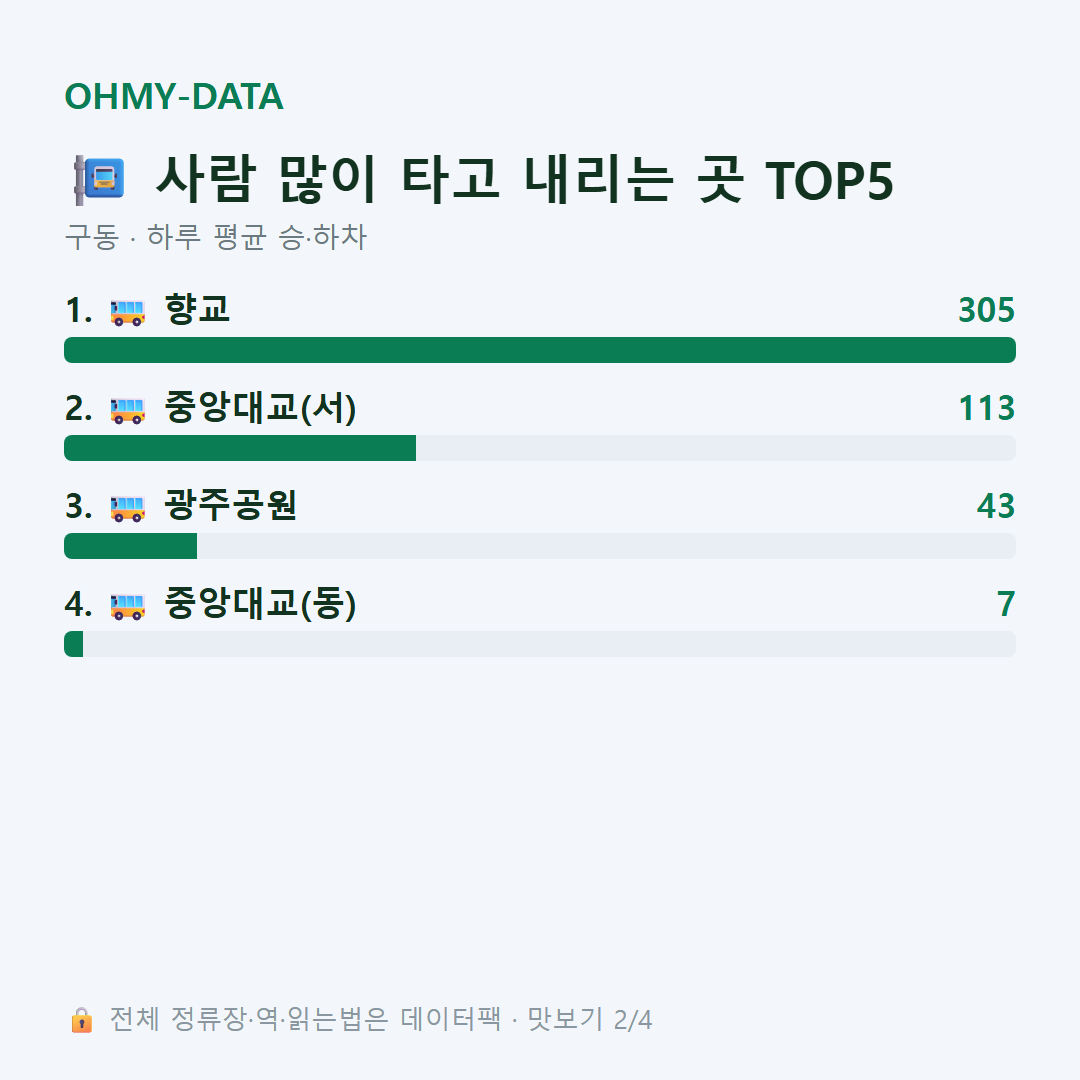Image resolution: width=1080 pixels, height=1080 pixels.
Task: Click the bus icon beside 광주공원
Action: click(128, 508)
